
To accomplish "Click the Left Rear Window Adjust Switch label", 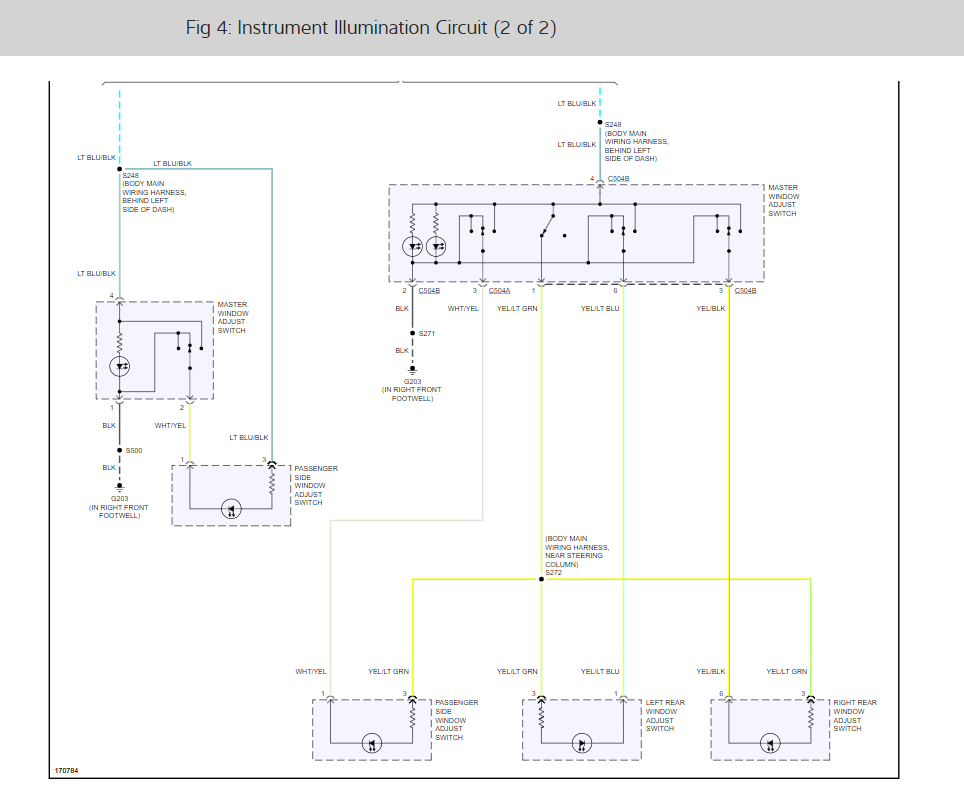I will [x=665, y=715].
